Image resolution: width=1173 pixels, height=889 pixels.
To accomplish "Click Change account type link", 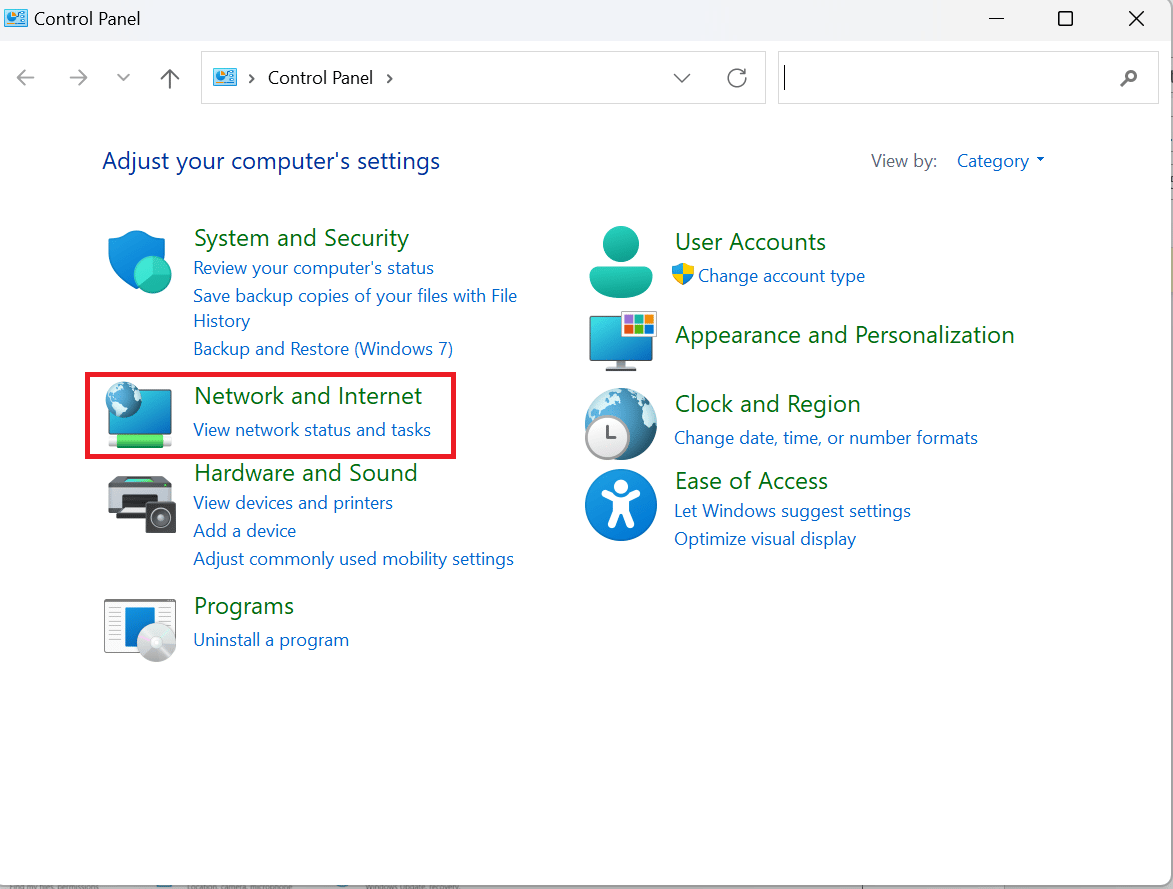I will click(x=781, y=276).
